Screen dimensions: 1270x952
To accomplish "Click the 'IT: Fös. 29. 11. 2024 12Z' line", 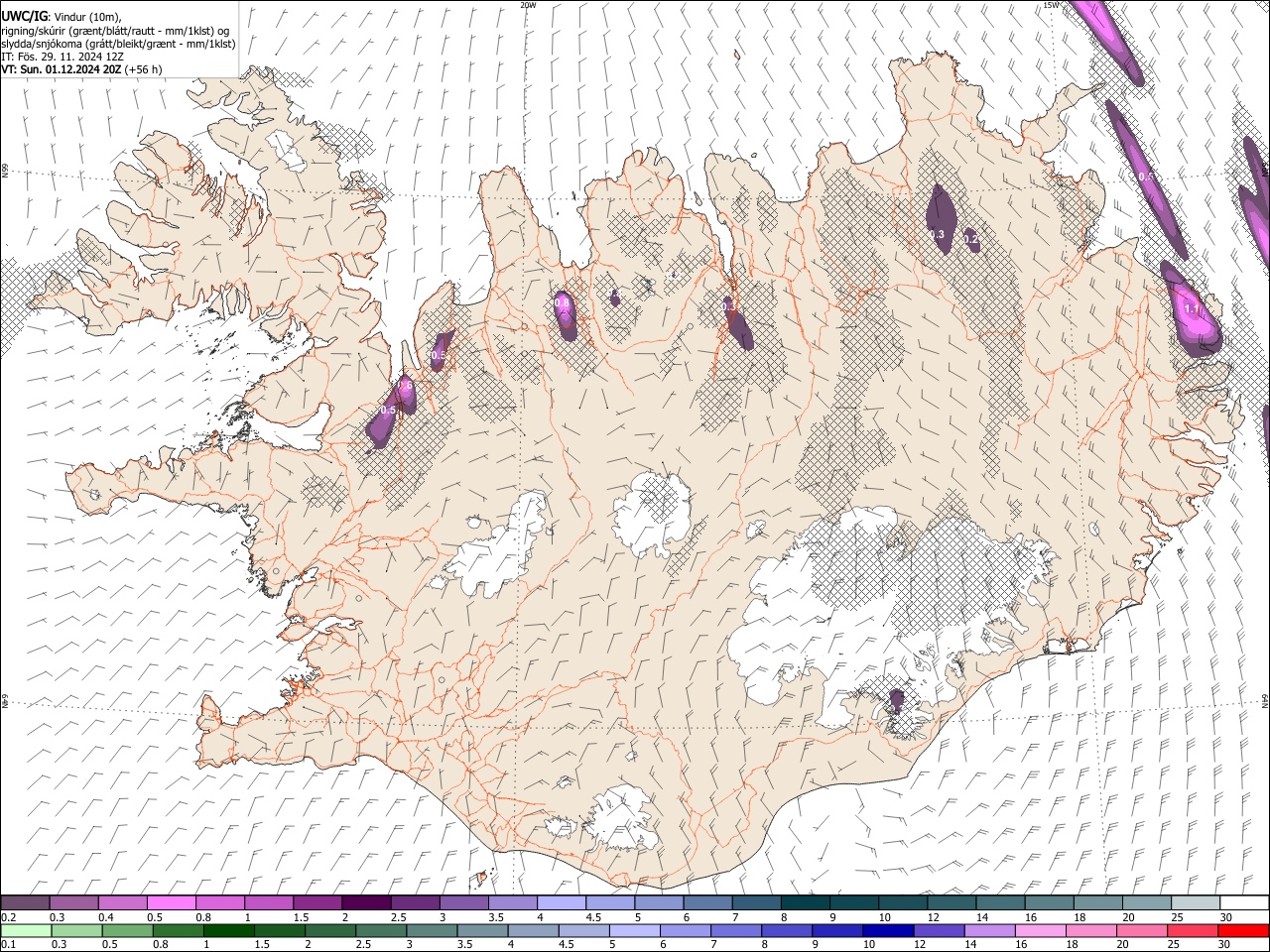I will [x=63, y=57].
